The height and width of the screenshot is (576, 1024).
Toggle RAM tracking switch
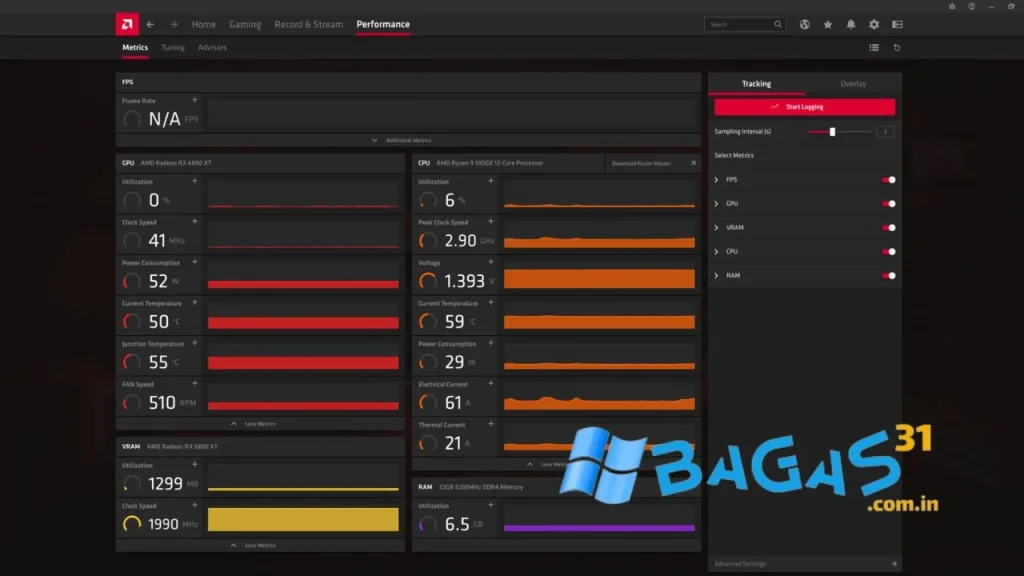(x=888, y=276)
